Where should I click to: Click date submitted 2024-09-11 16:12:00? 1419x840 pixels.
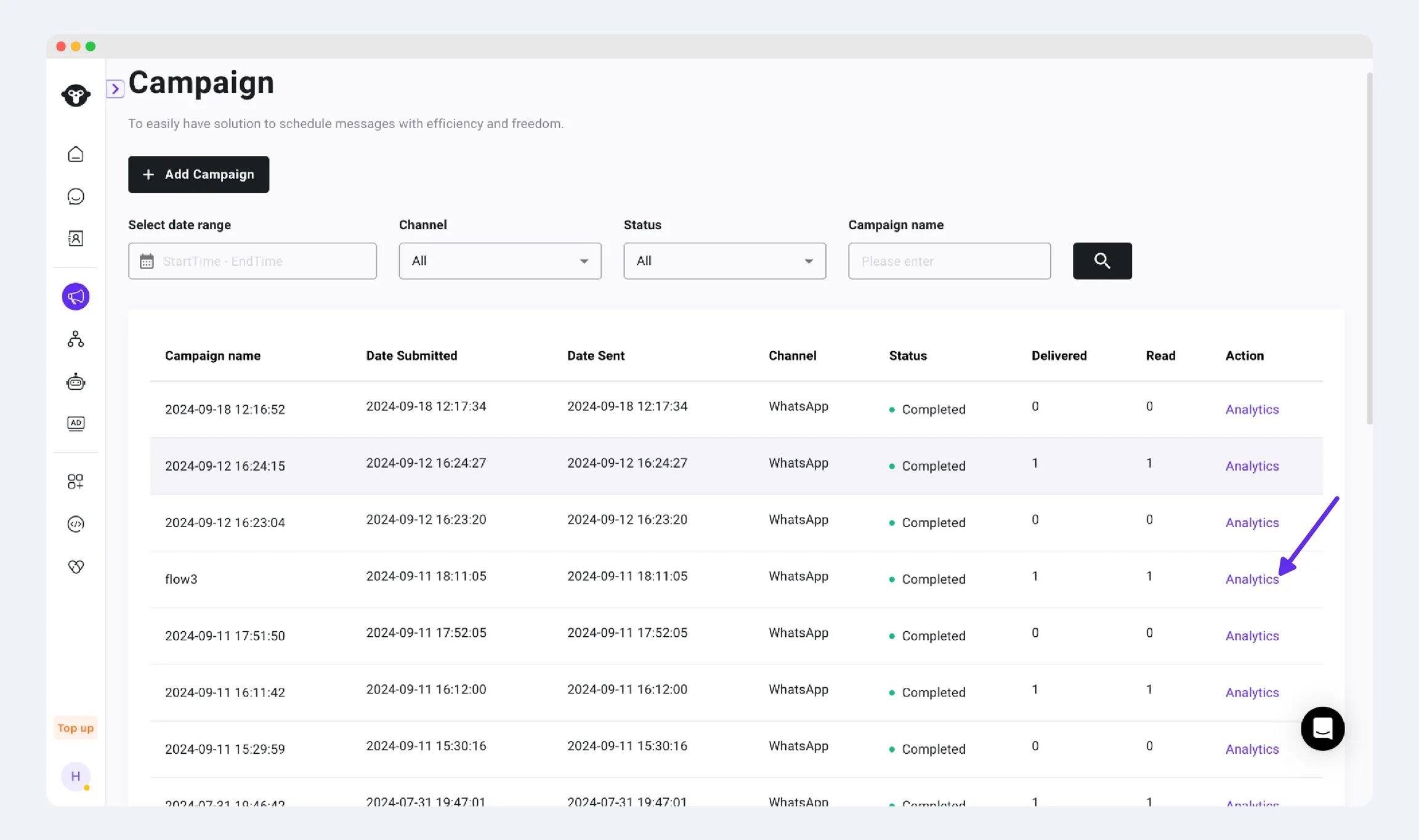426,690
